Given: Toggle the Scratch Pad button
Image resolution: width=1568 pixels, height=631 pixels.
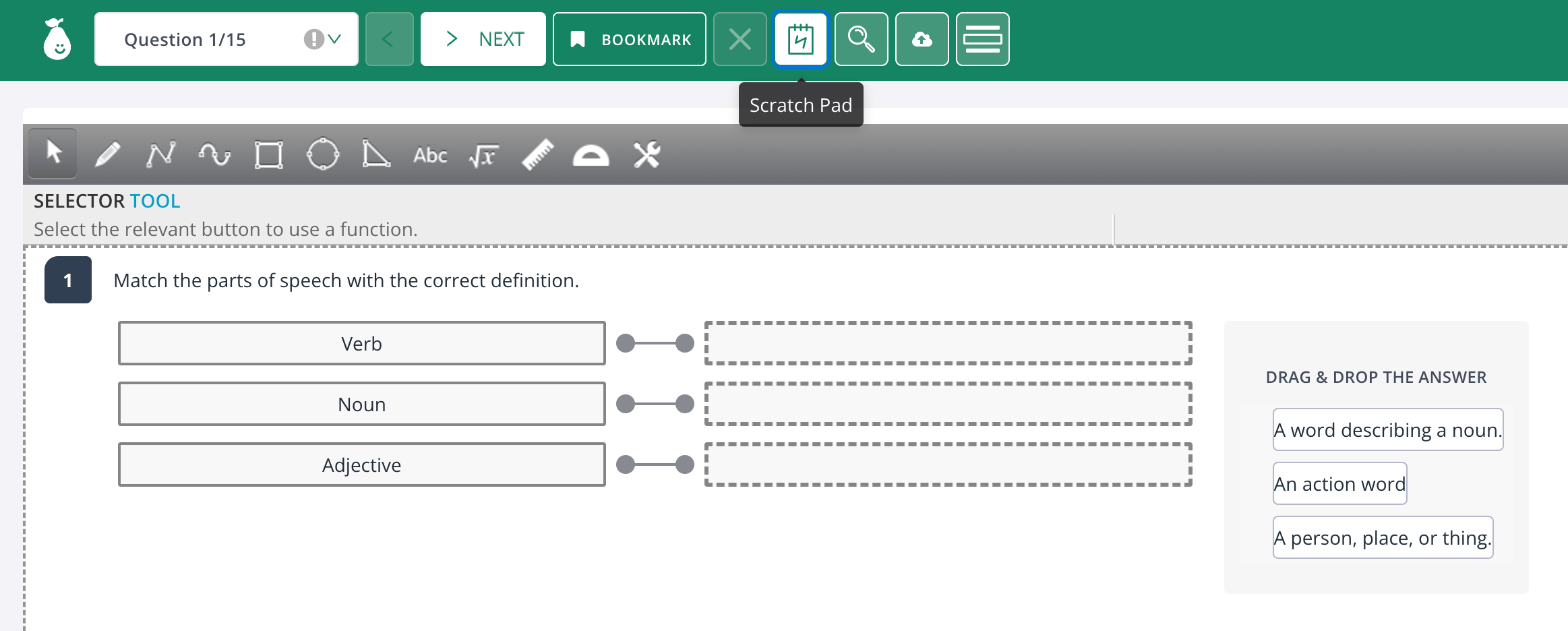Looking at the screenshot, I should pos(801,39).
